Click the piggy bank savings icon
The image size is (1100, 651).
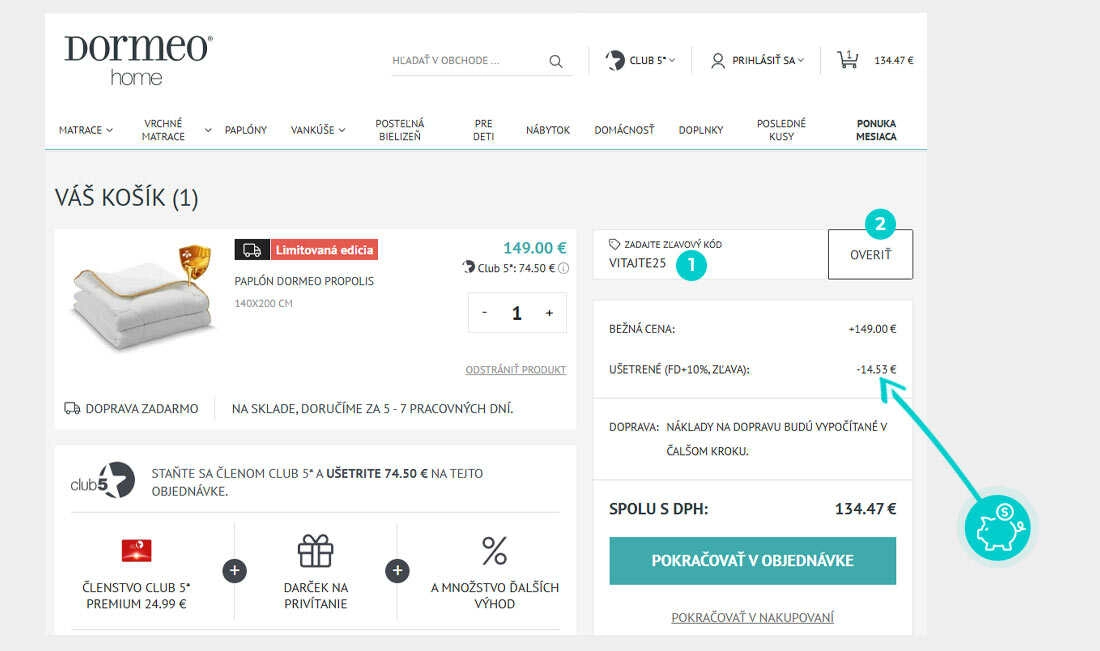998,527
